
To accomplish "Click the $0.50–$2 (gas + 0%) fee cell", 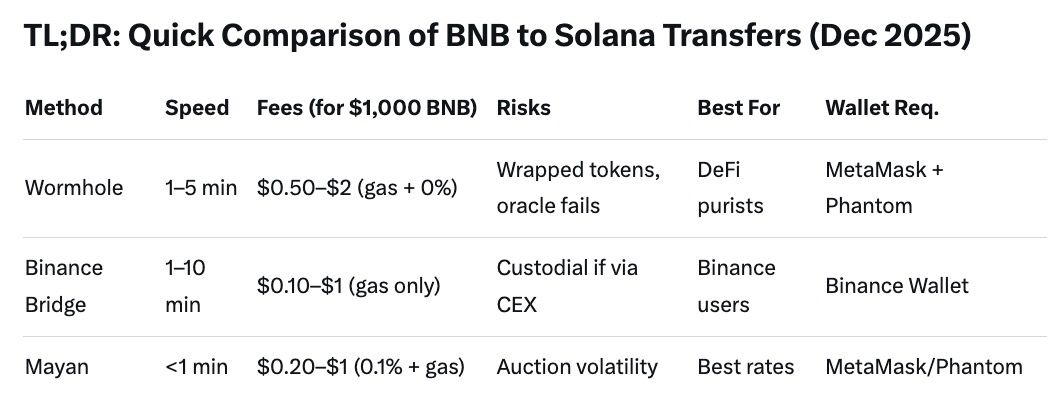I will (357, 188).
